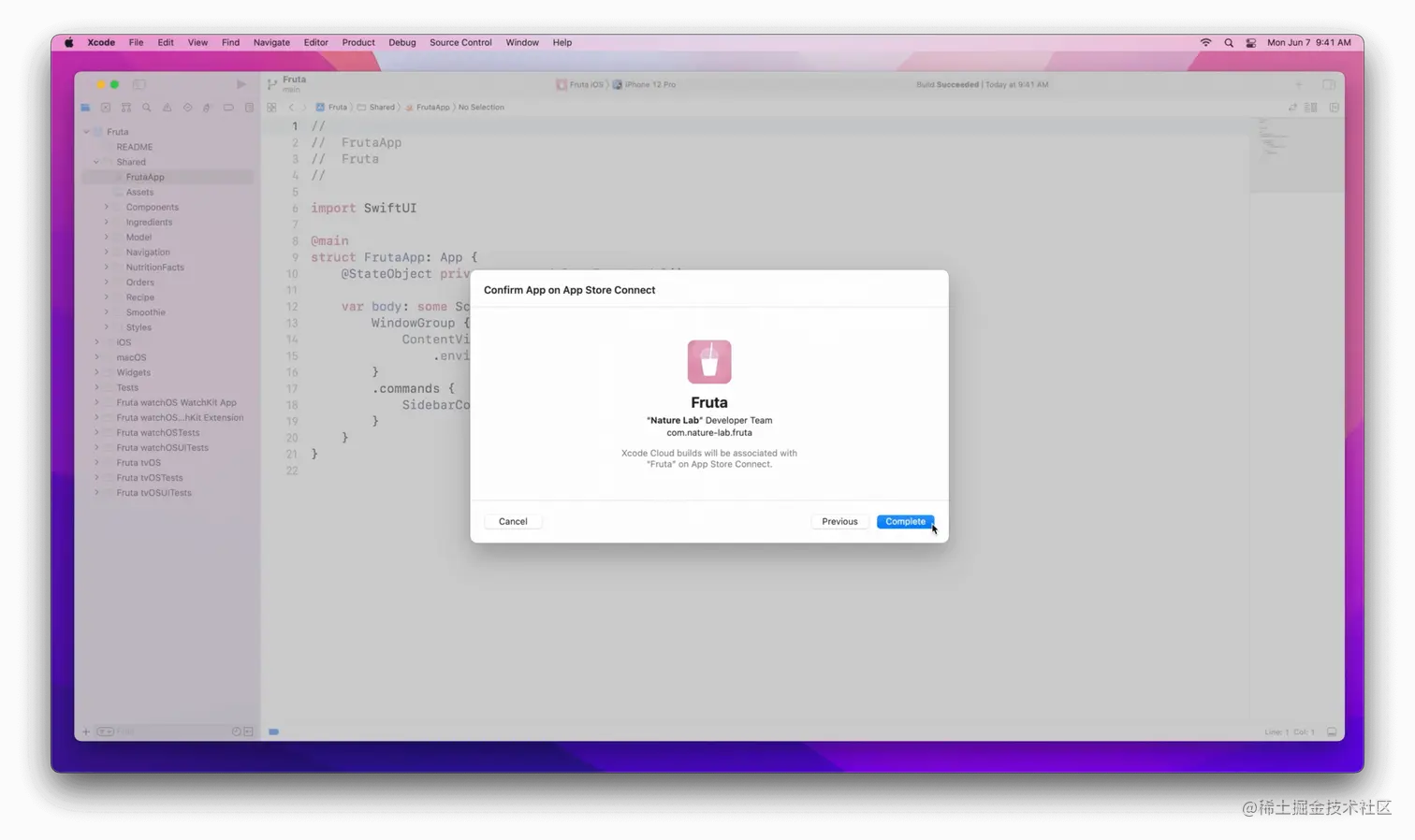Toggle the navigator sidebar button
Viewport: 1415px width, 840px height.
point(139,84)
